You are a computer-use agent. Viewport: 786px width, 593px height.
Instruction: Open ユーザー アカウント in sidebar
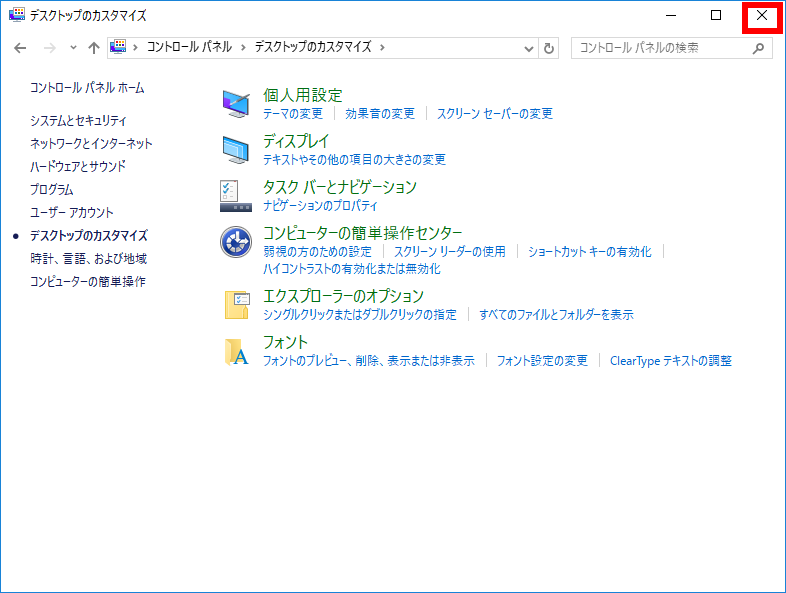[x=72, y=213]
